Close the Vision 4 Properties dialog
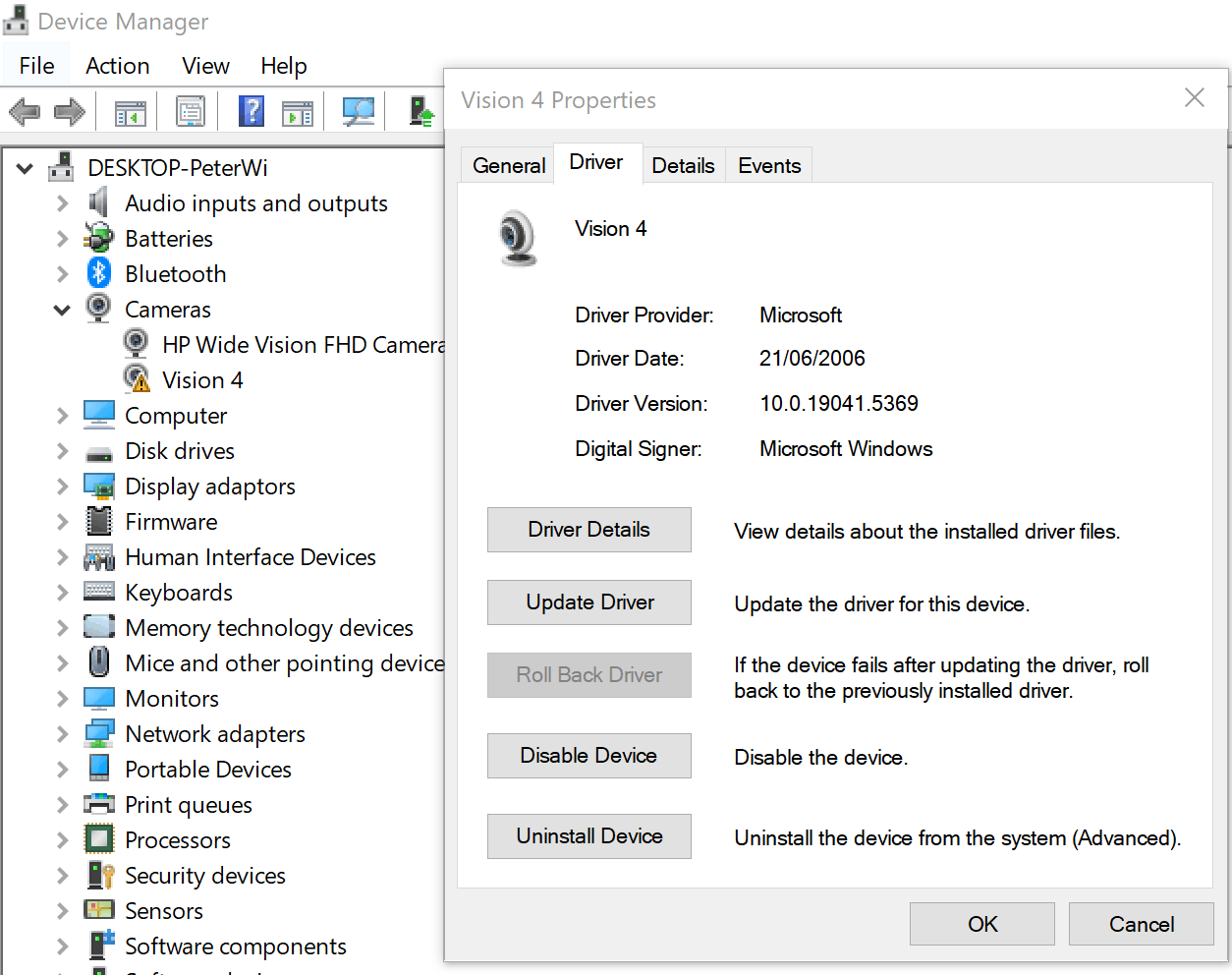 pyautogui.click(x=1195, y=97)
